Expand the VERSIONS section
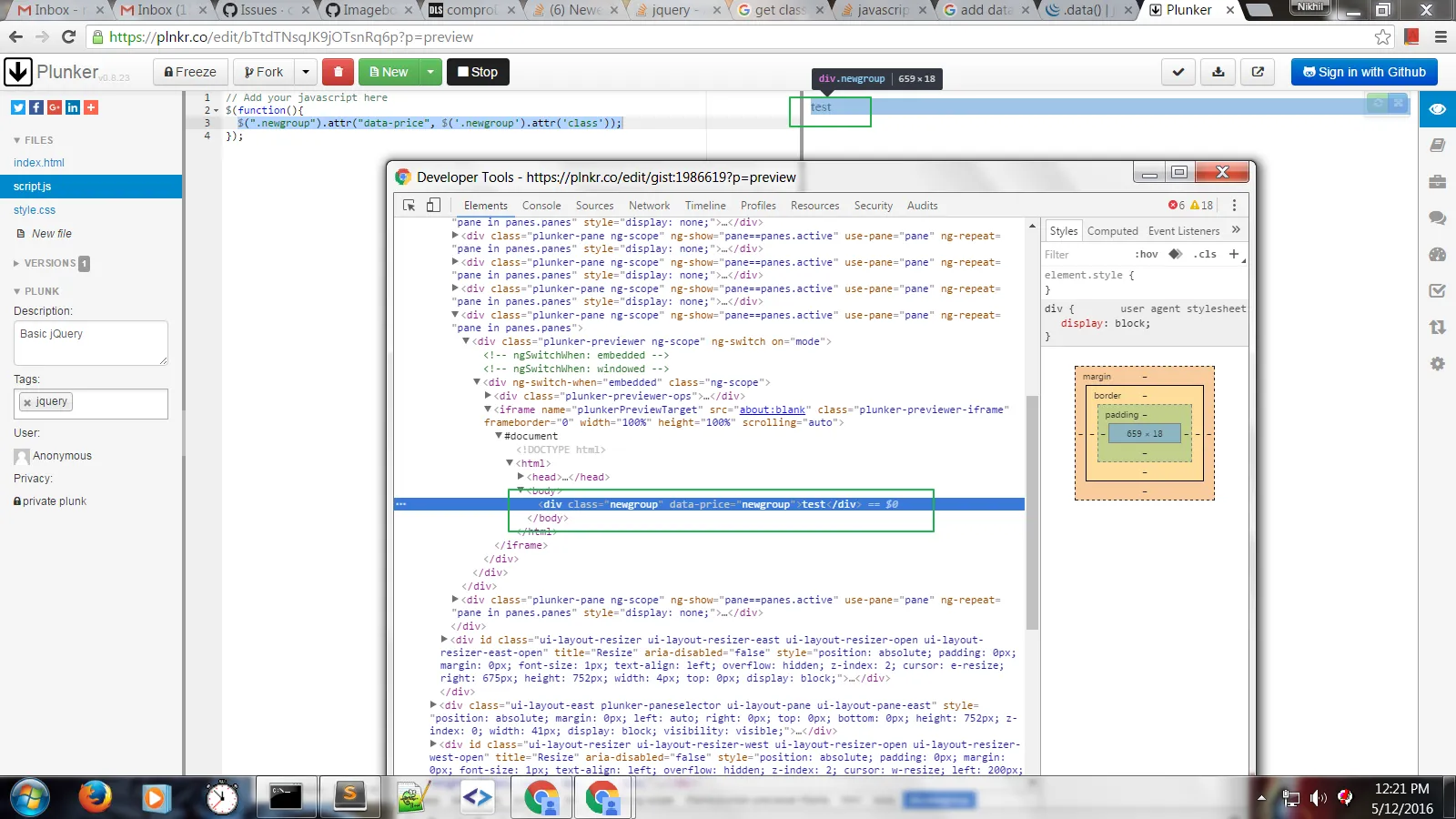 point(50,263)
